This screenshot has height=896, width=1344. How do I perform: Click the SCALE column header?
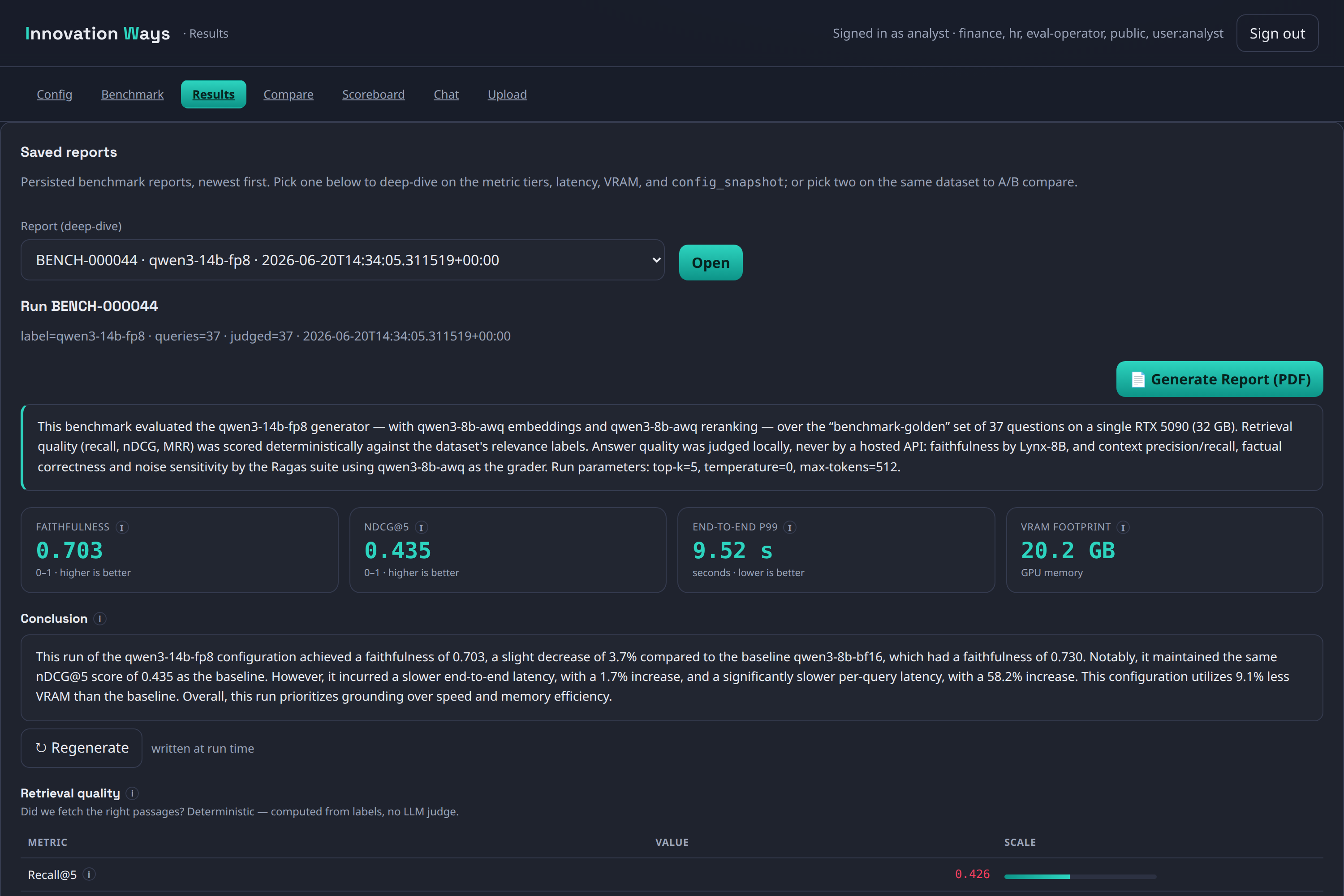[x=1020, y=842]
